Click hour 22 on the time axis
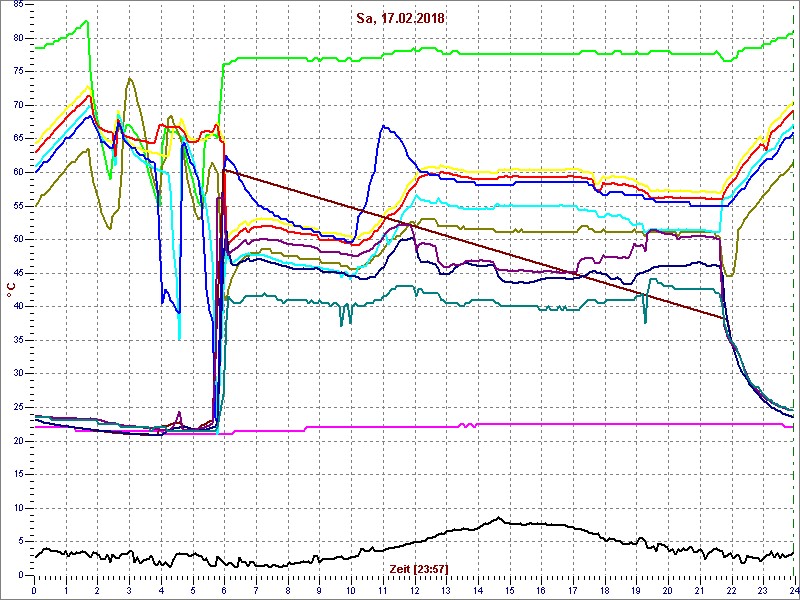This screenshot has width=800, height=600. coord(731,588)
